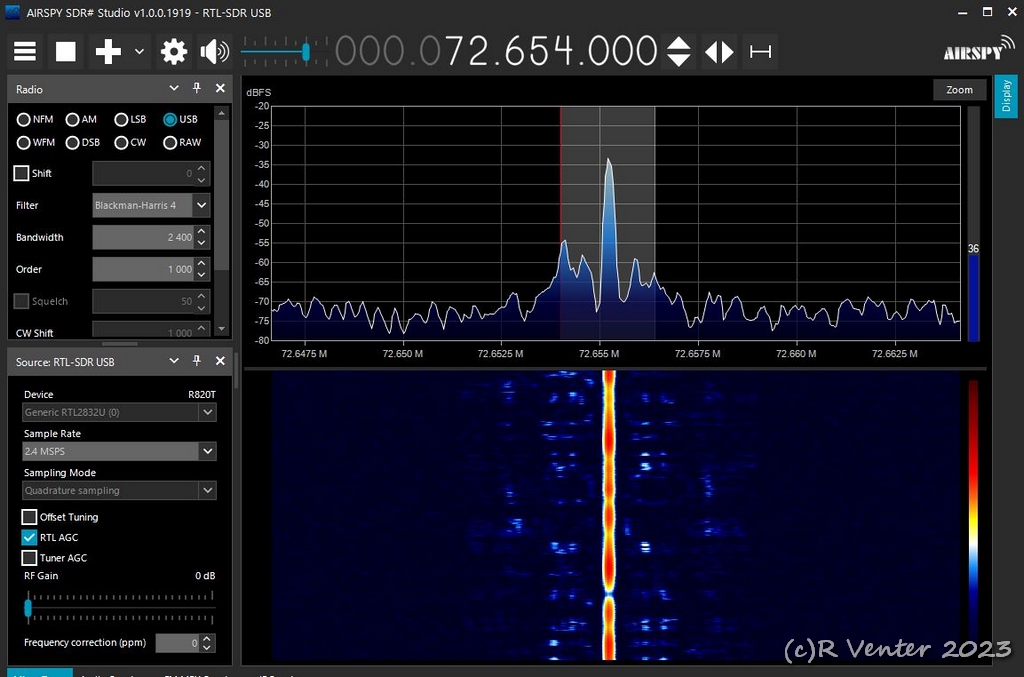This screenshot has height=677, width=1024.
Task: Disable the RTL AGC checkbox
Action: pos(30,538)
